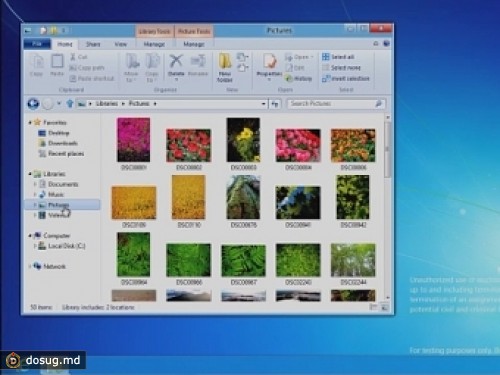
Task: Select the DSC00803 yellow flower thumbnail
Action: [243, 140]
